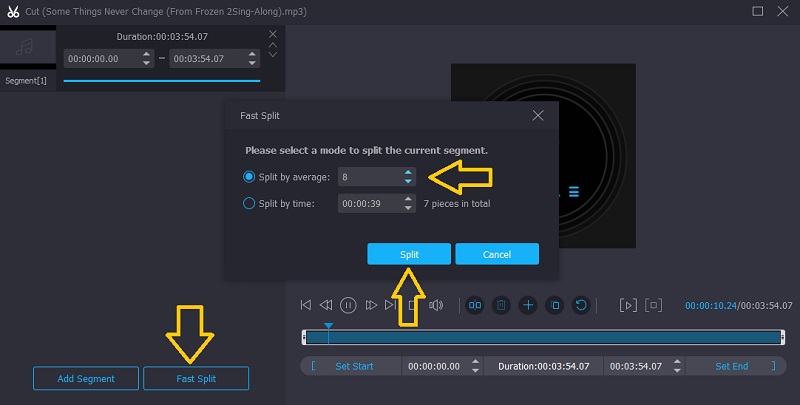
Task: Click the rewind playback icon
Action: point(327,305)
